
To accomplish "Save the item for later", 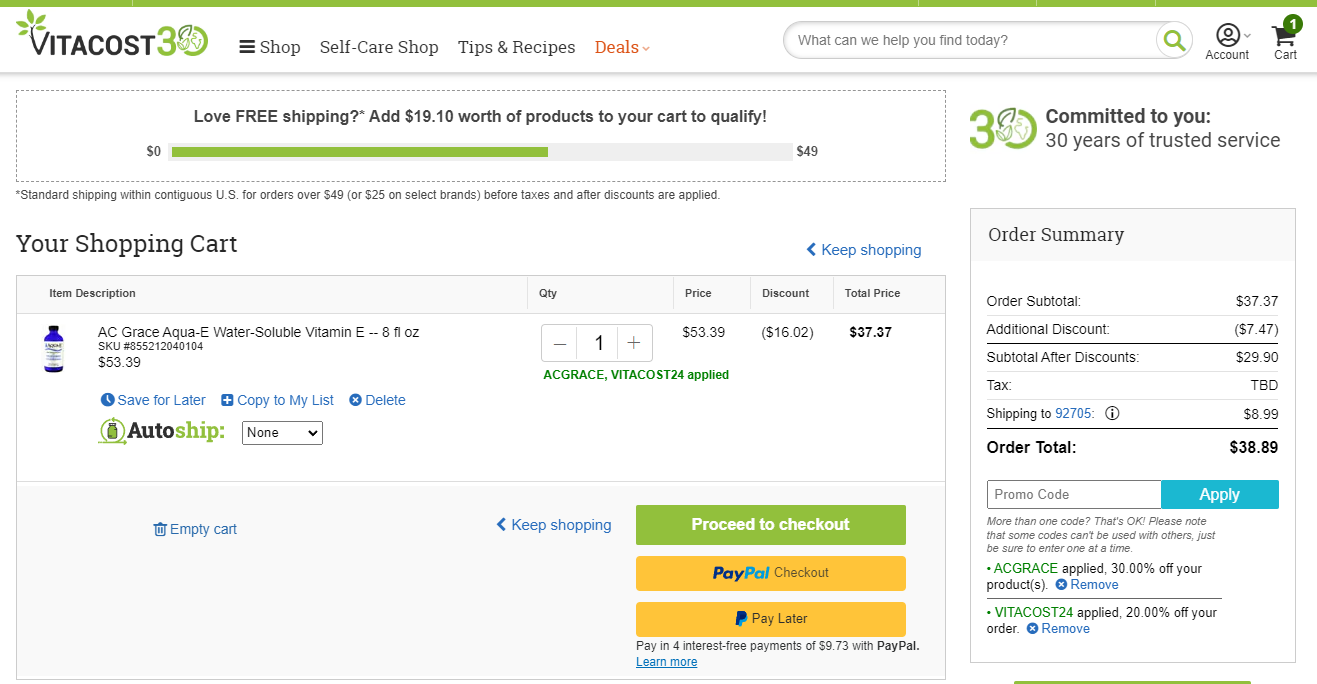I will coord(153,400).
